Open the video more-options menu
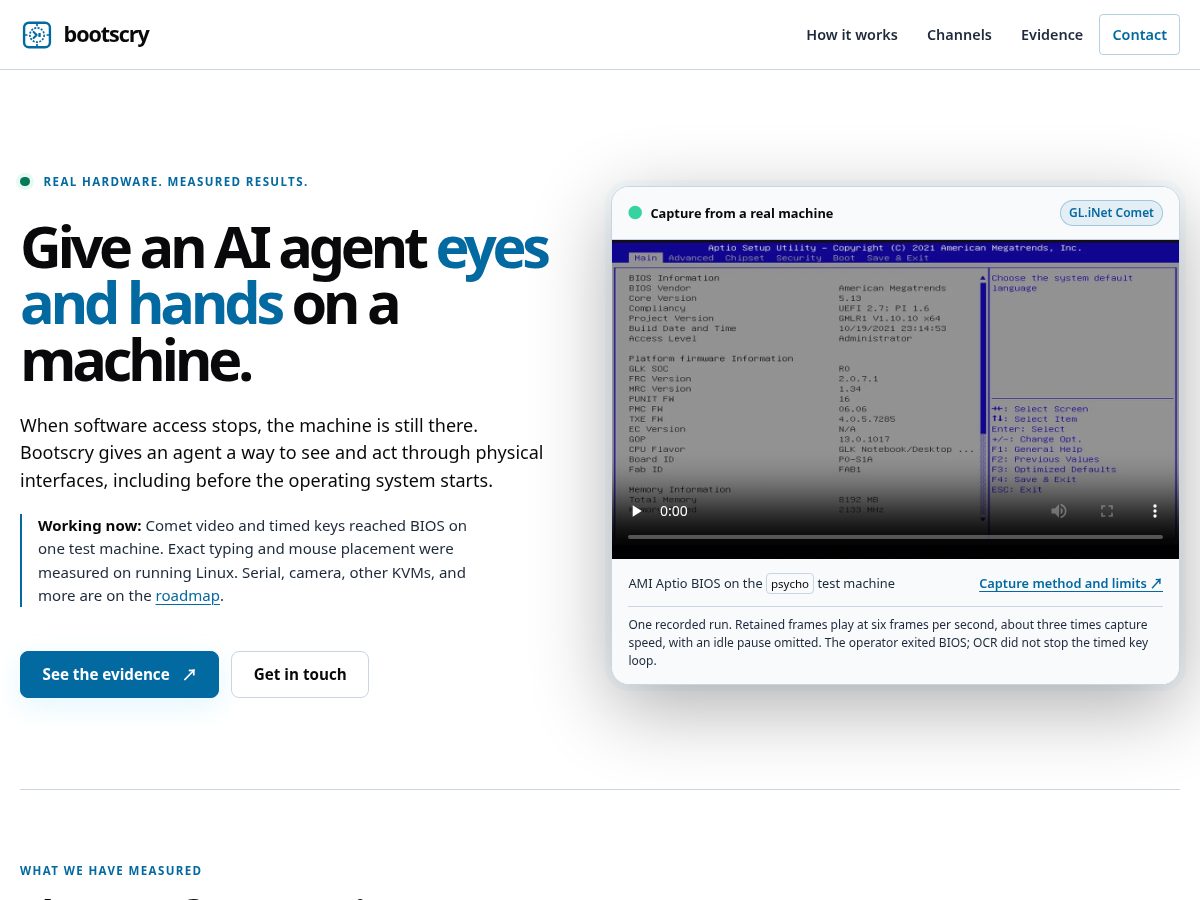This screenshot has width=1200, height=900. (1155, 511)
